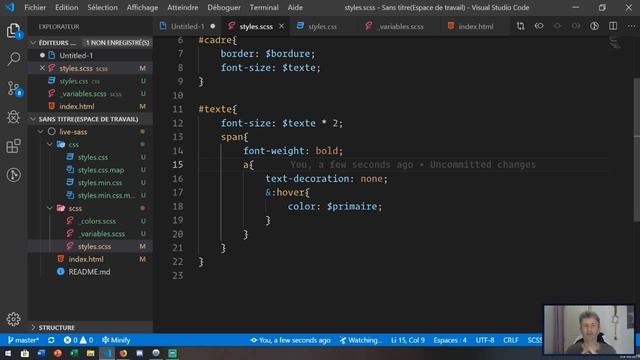The height and width of the screenshot is (360, 640).
Task: Open the Fichier menu
Action: click(x=35, y=7)
